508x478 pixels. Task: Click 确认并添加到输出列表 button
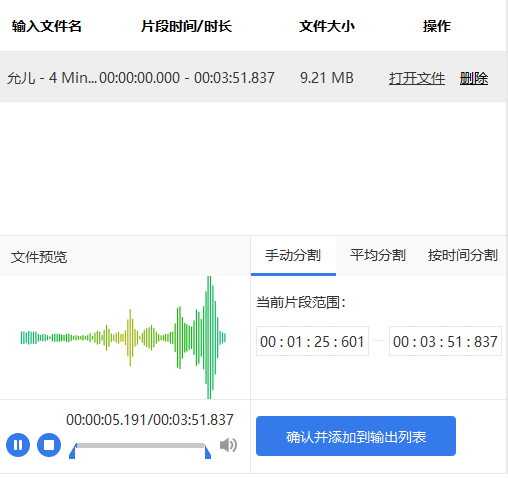[x=356, y=436]
